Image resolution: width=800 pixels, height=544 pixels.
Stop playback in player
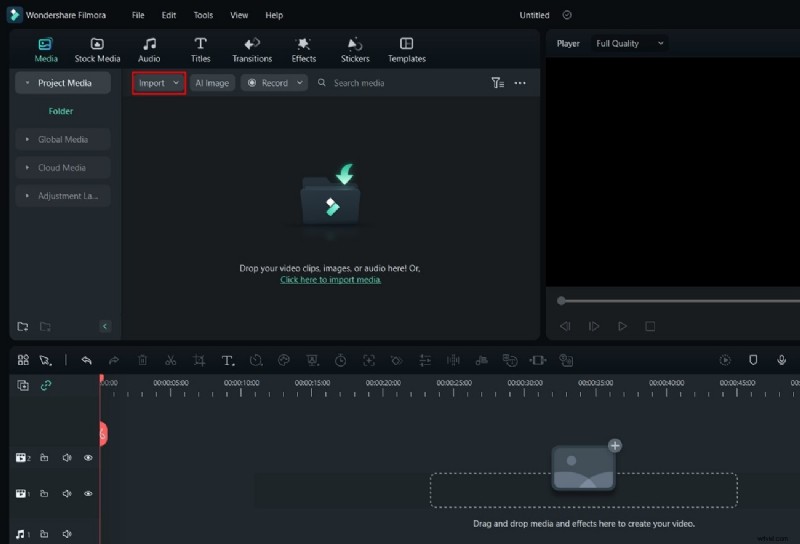(650, 326)
